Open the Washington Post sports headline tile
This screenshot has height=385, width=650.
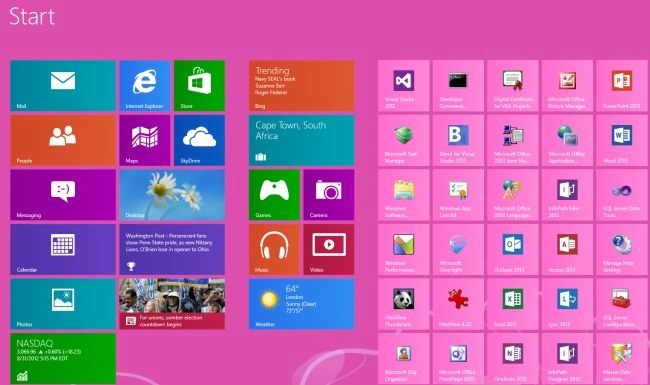coord(172,249)
